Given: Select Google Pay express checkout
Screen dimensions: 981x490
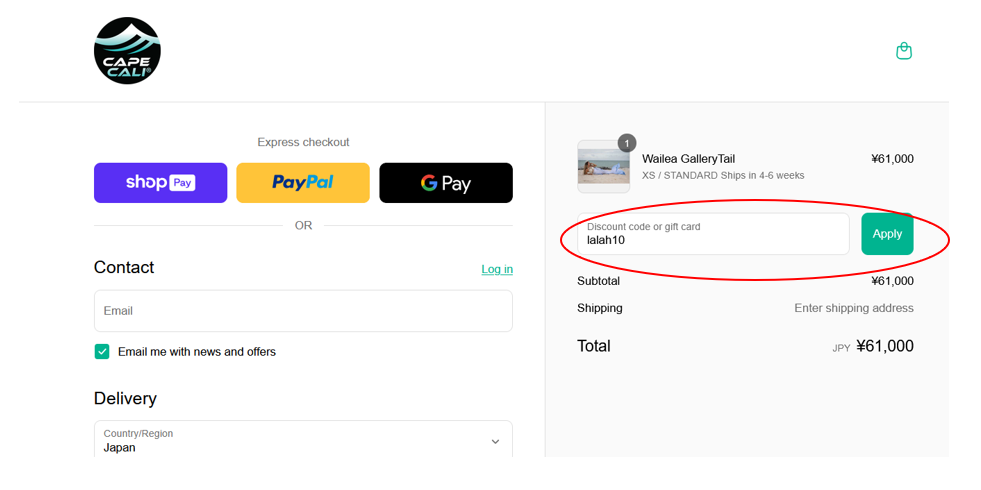Looking at the screenshot, I should [446, 183].
